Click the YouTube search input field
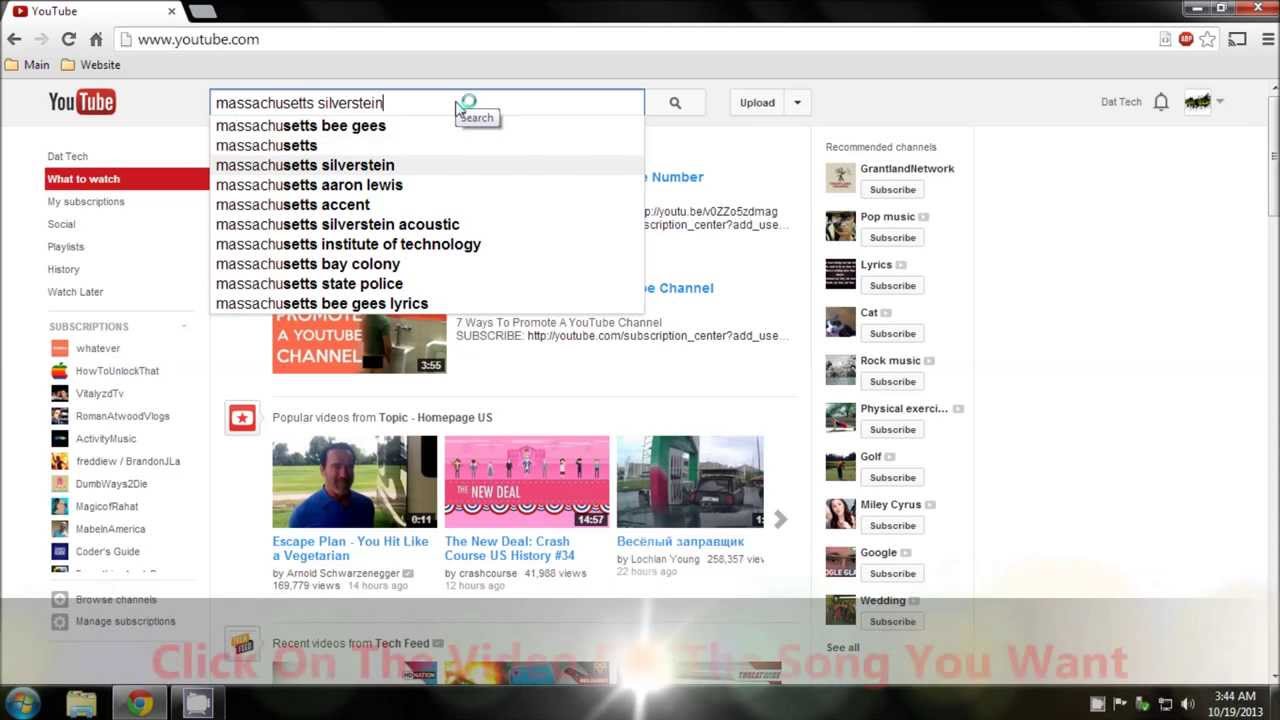The height and width of the screenshot is (720, 1280). 427,102
